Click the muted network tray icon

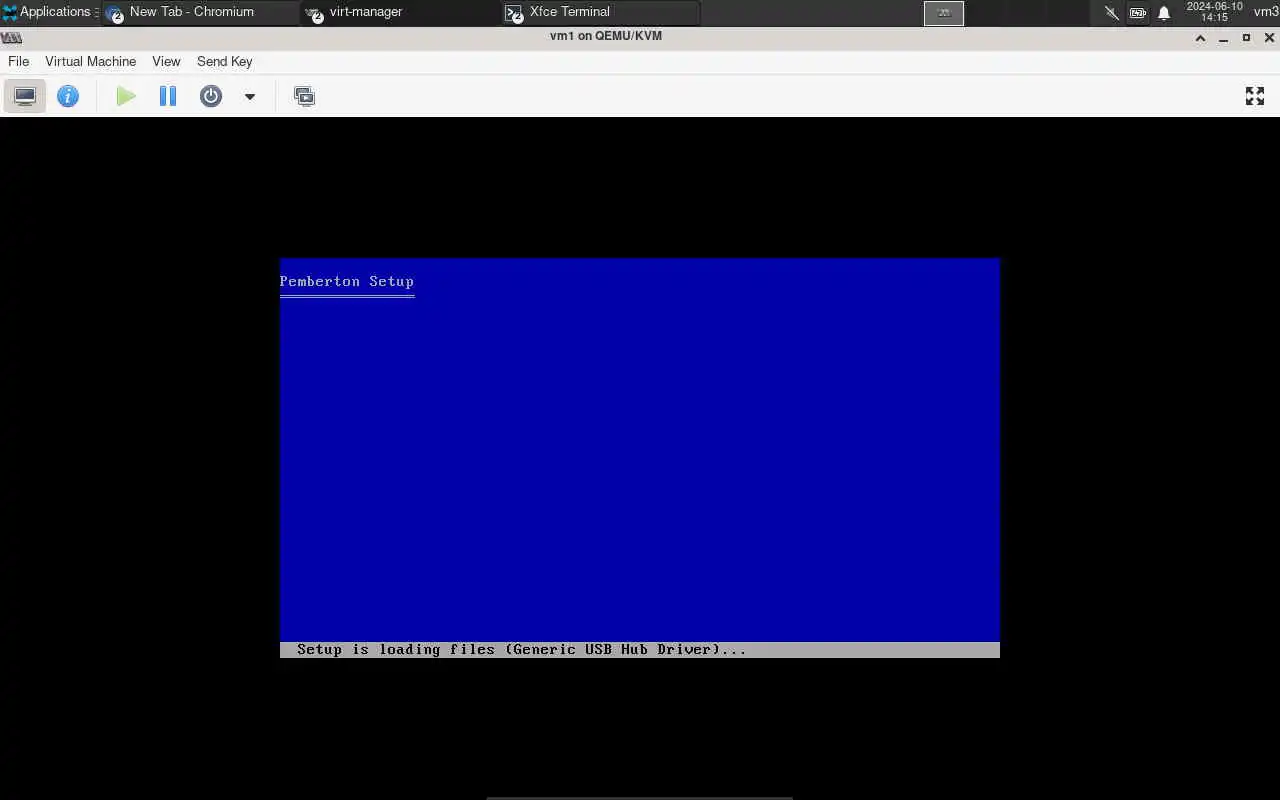pyautogui.click(x=1111, y=13)
